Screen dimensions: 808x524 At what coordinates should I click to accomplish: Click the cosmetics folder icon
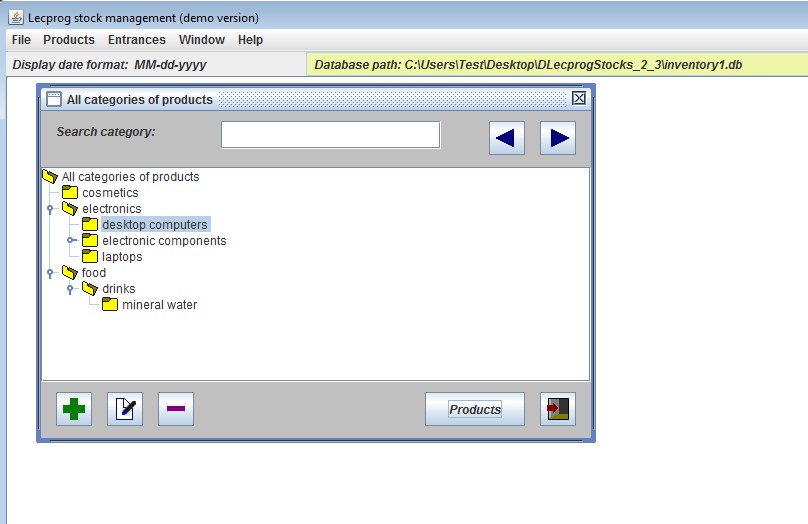click(70, 193)
